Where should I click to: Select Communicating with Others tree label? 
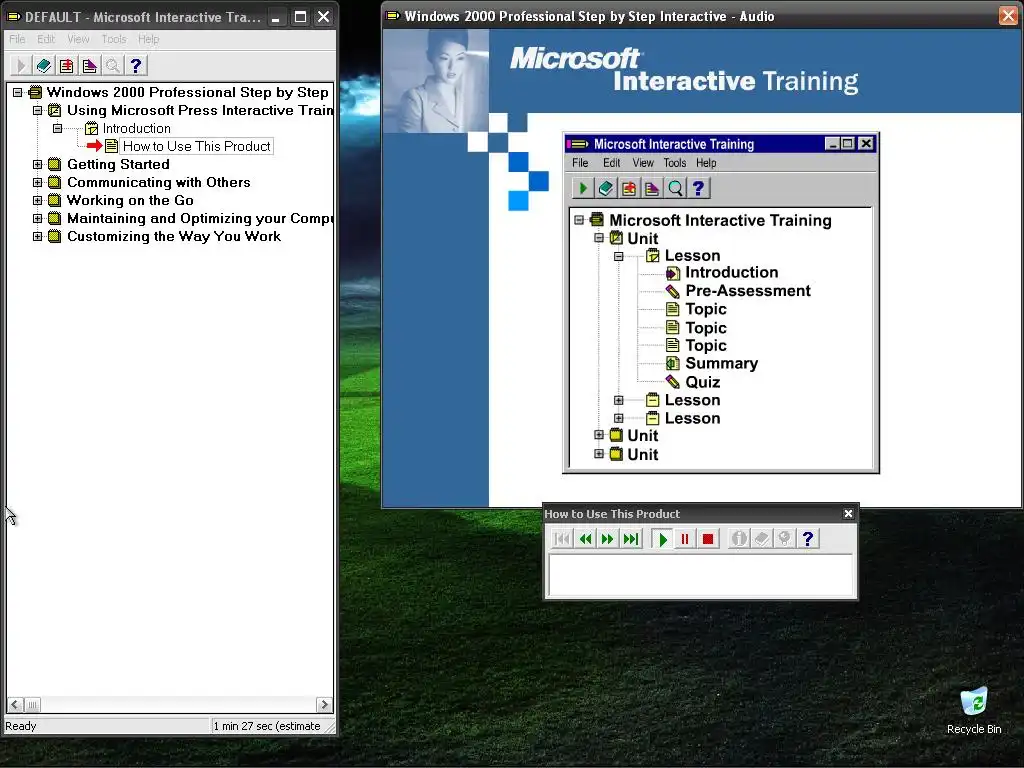[159, 182]
